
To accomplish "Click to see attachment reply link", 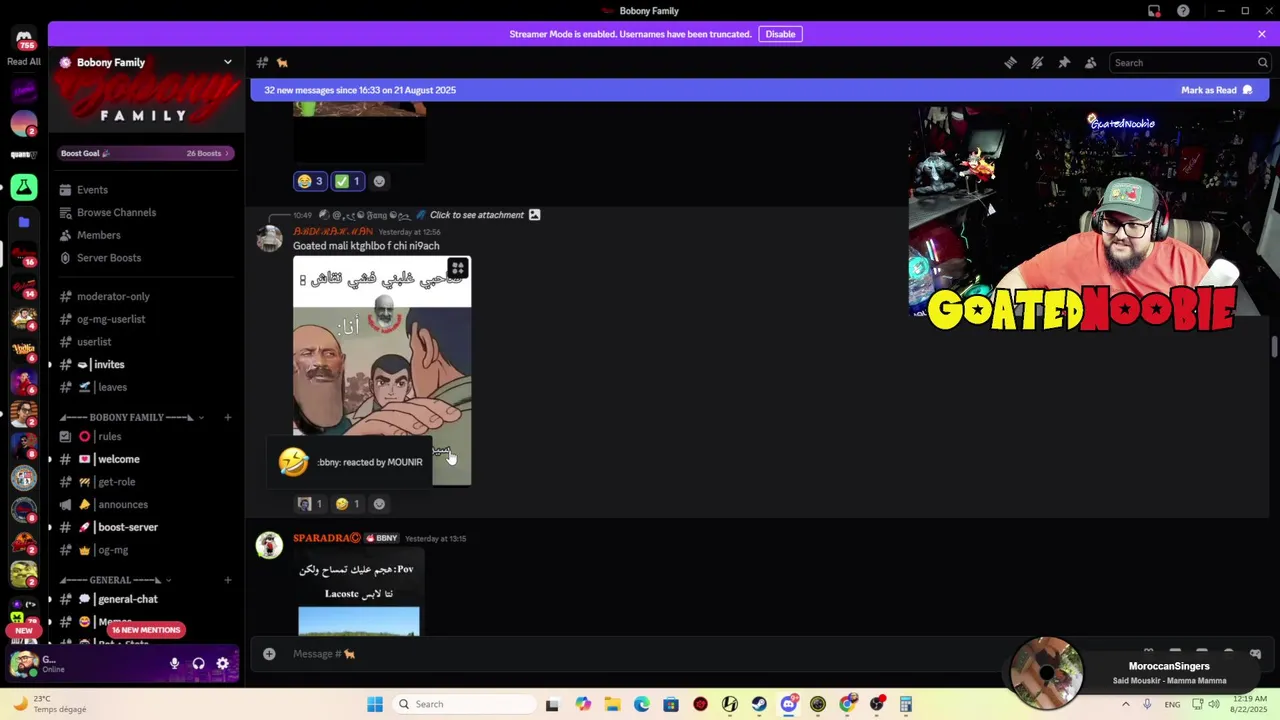I will pyautogui.click(x=477, y=215).
